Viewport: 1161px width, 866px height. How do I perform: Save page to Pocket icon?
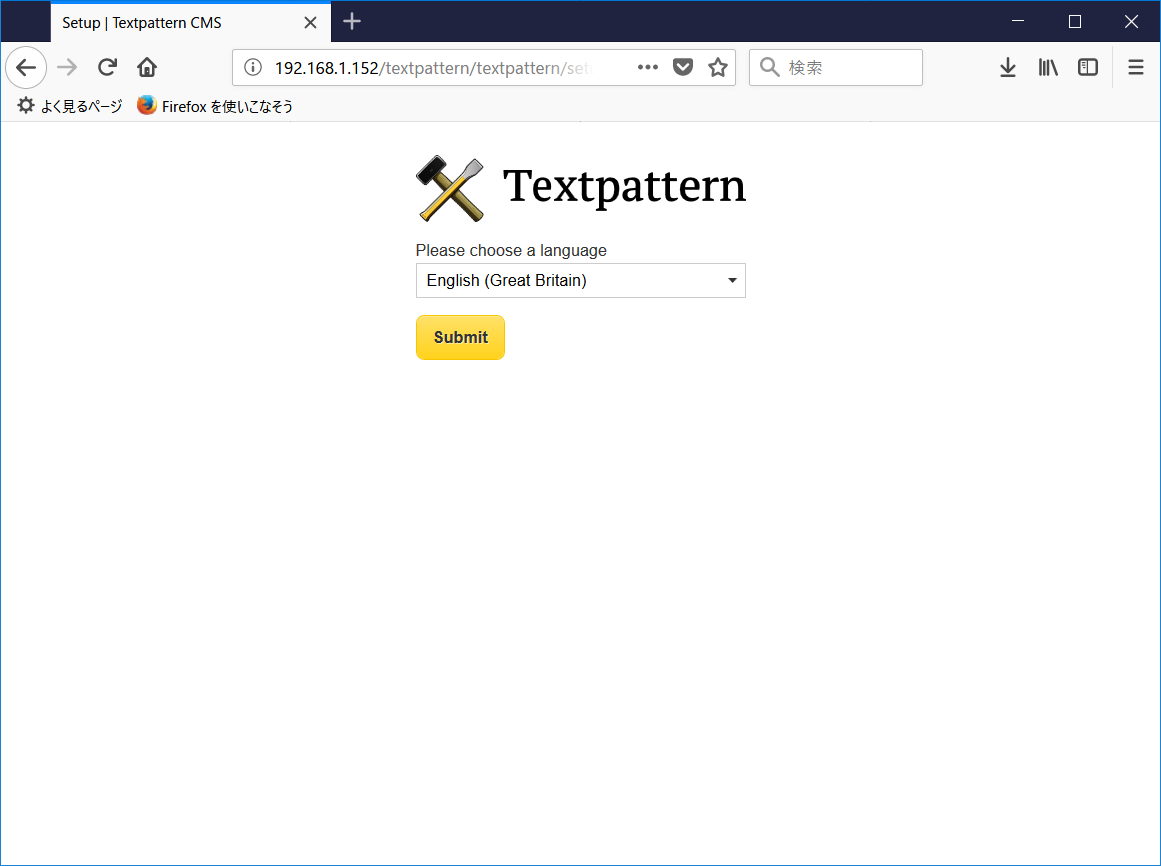click(683, 67)
